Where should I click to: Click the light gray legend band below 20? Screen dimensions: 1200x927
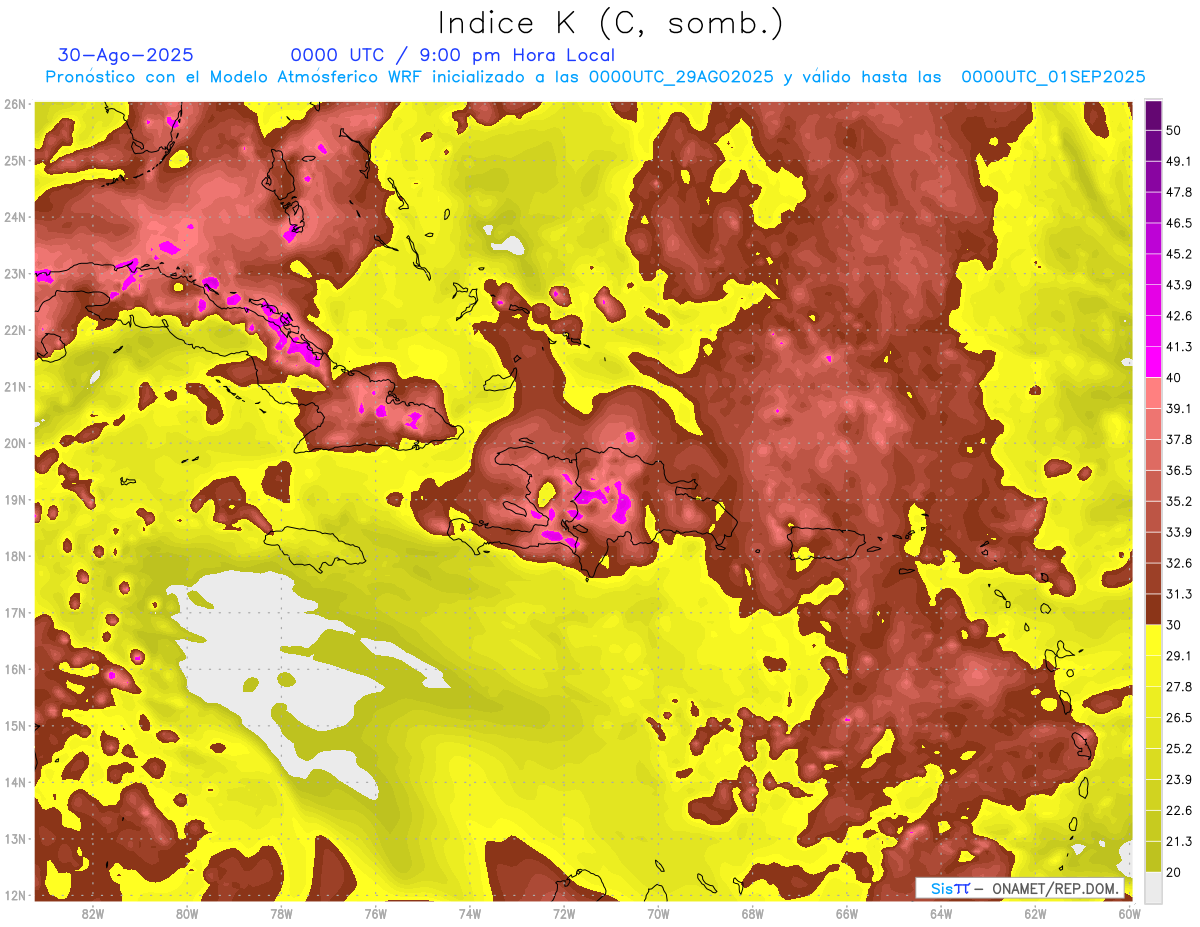coord(1153,887)
